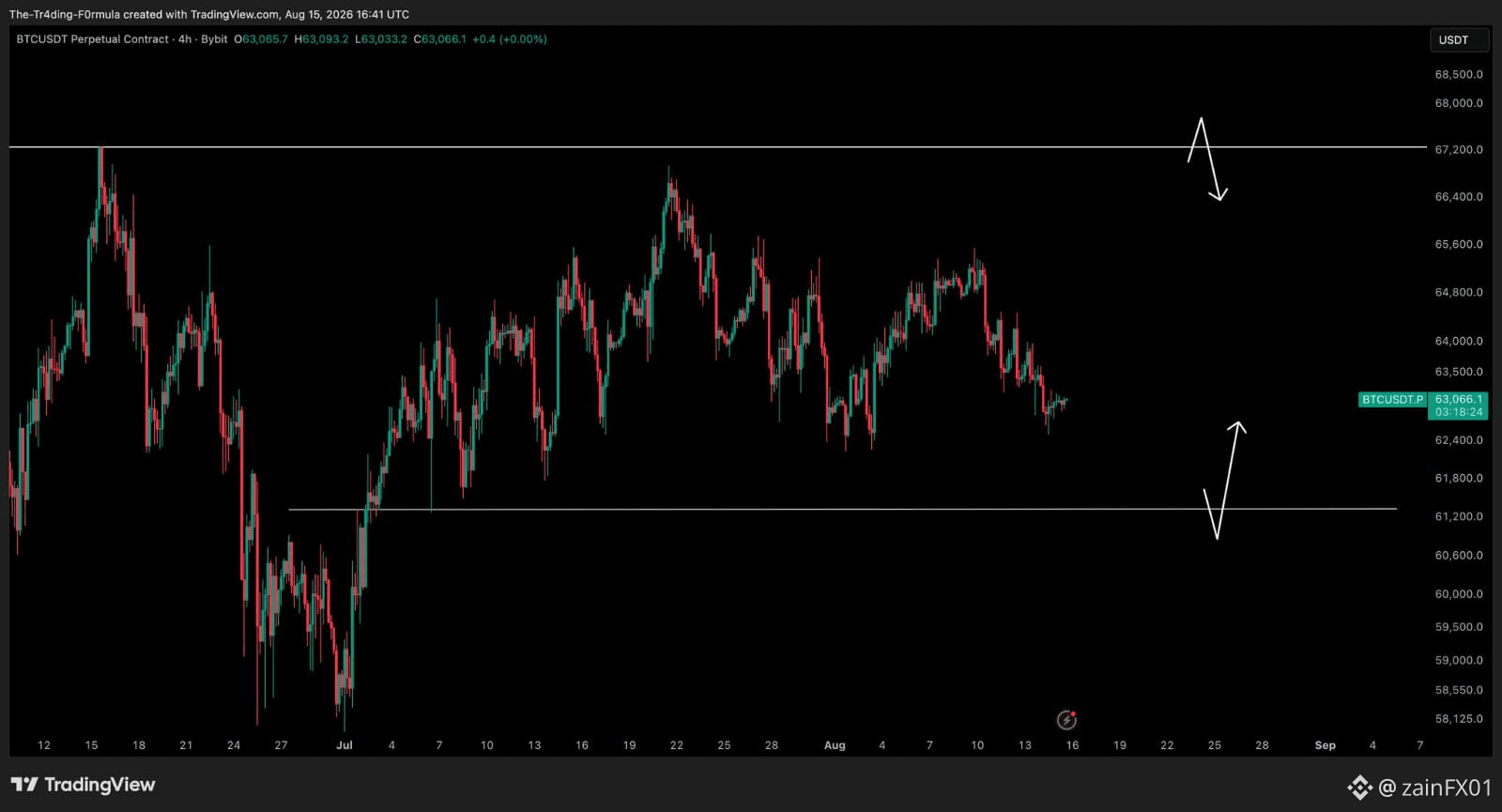
Task: Click the 58,125.0 price axis label
Action: (x=1459, y=719)
